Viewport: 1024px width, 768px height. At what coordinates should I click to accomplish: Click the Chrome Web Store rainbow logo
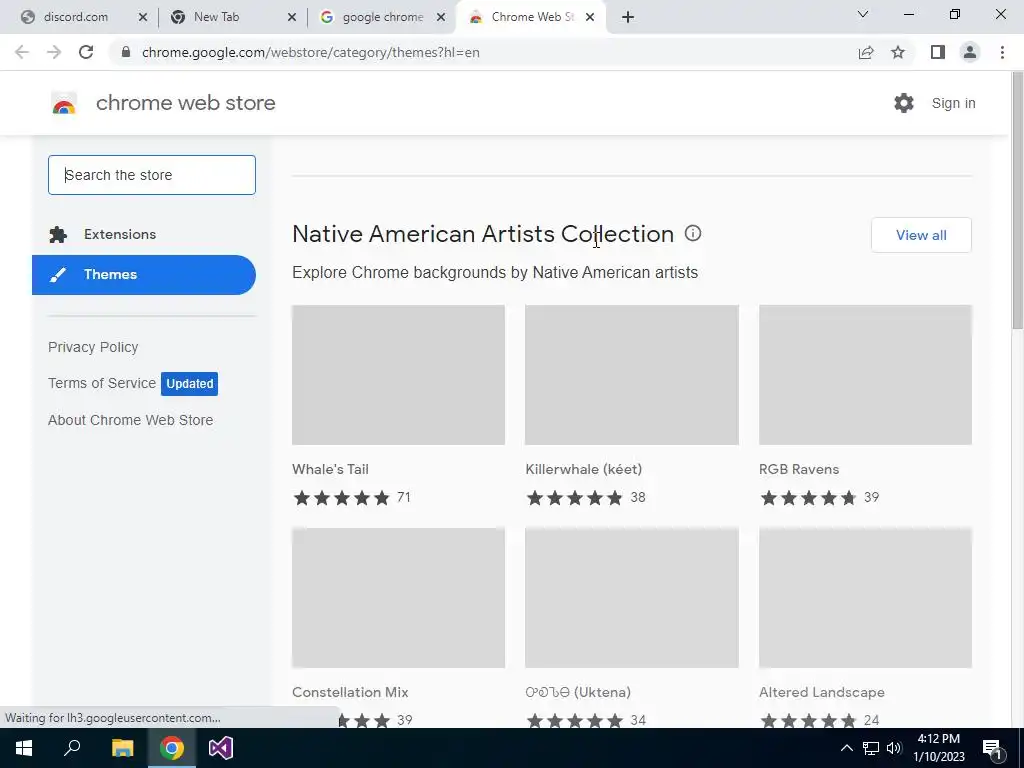coord(64,103)
